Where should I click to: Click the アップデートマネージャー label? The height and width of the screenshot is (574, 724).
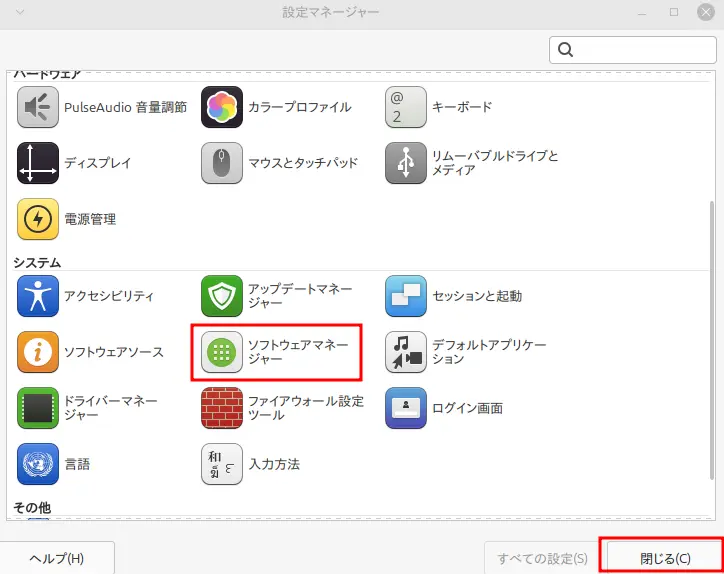click(x=300, y=296)
